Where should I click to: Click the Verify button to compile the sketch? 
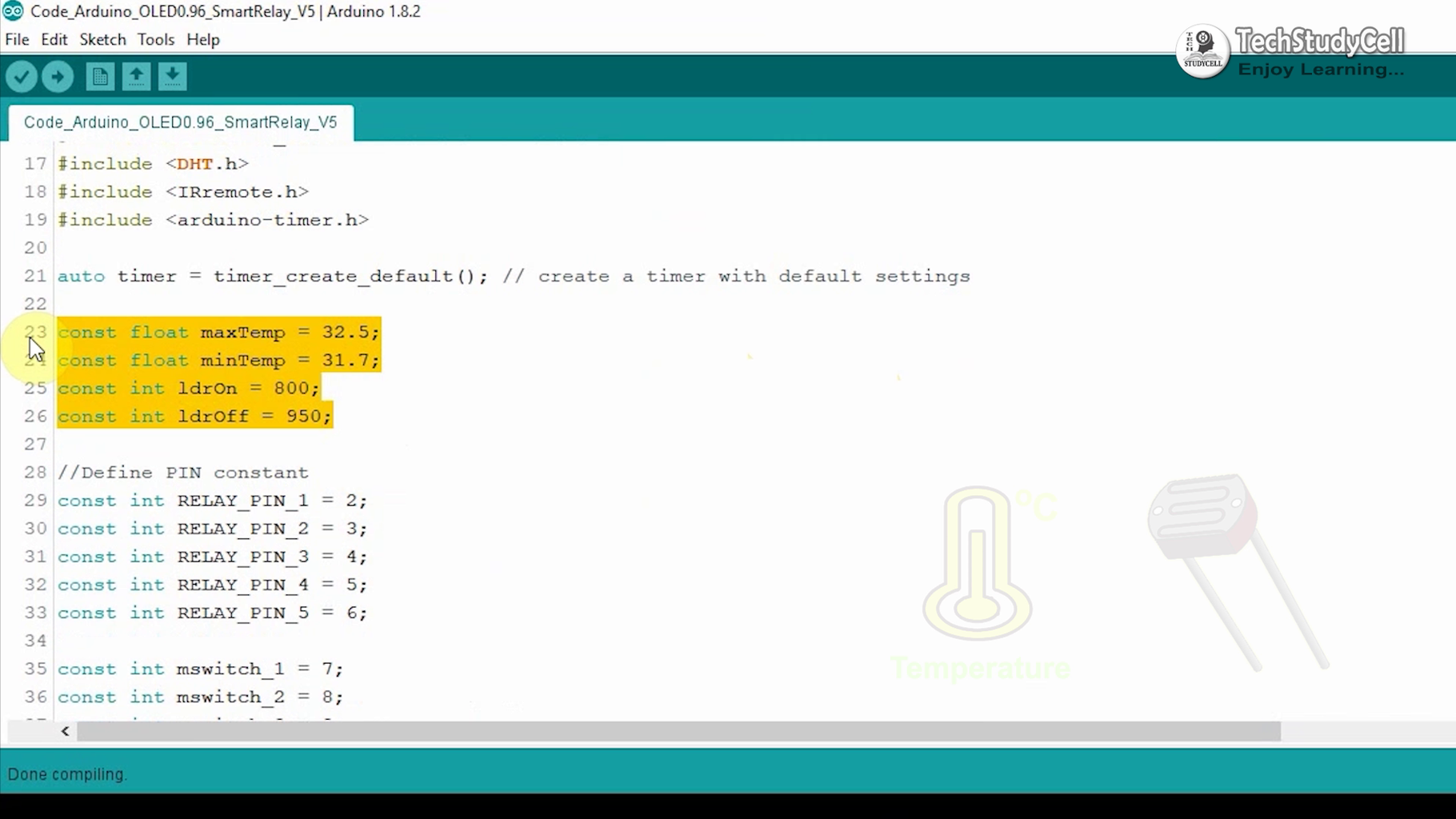[22, 76]
